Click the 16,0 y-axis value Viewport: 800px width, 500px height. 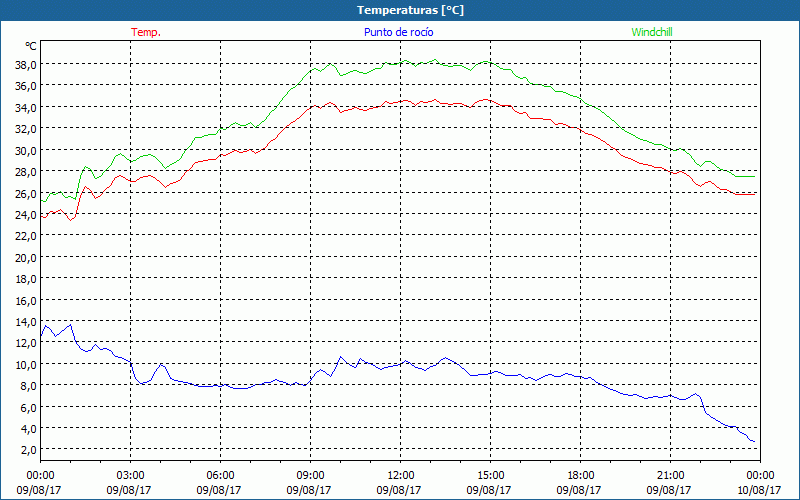click(26, 301)
